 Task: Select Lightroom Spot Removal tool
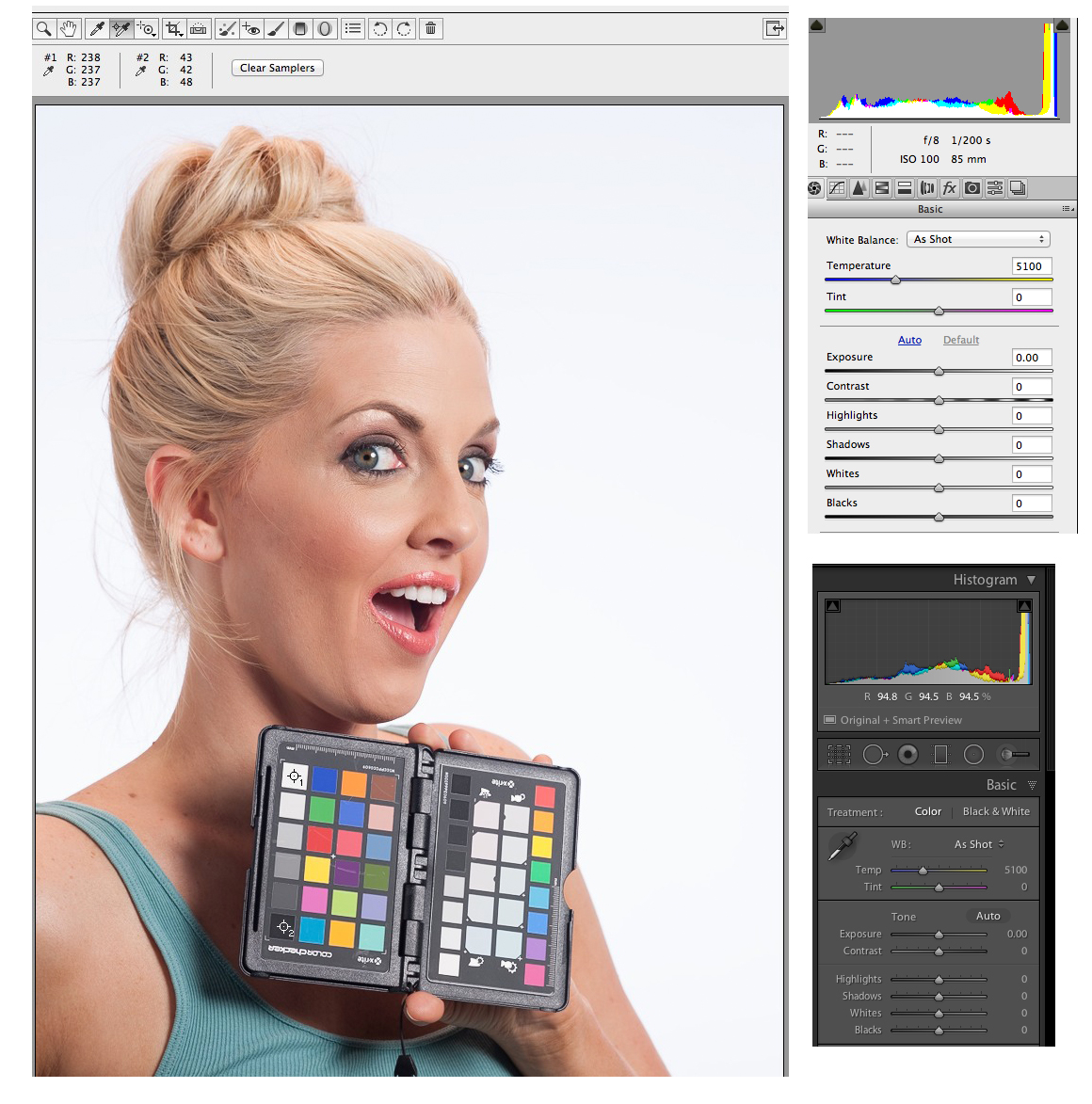tap(875, 755)
